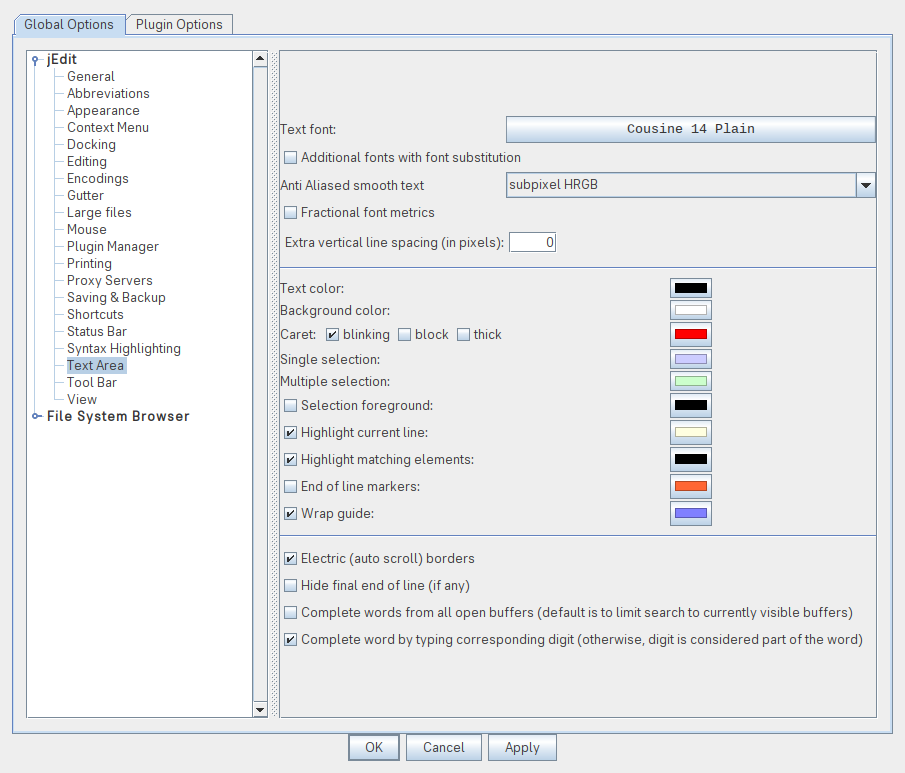Image resolution: width=905 pixels, height=773 pixels.
Task: Click the Cousine 14 Plain font button
Action: click(x=690, y=129)
